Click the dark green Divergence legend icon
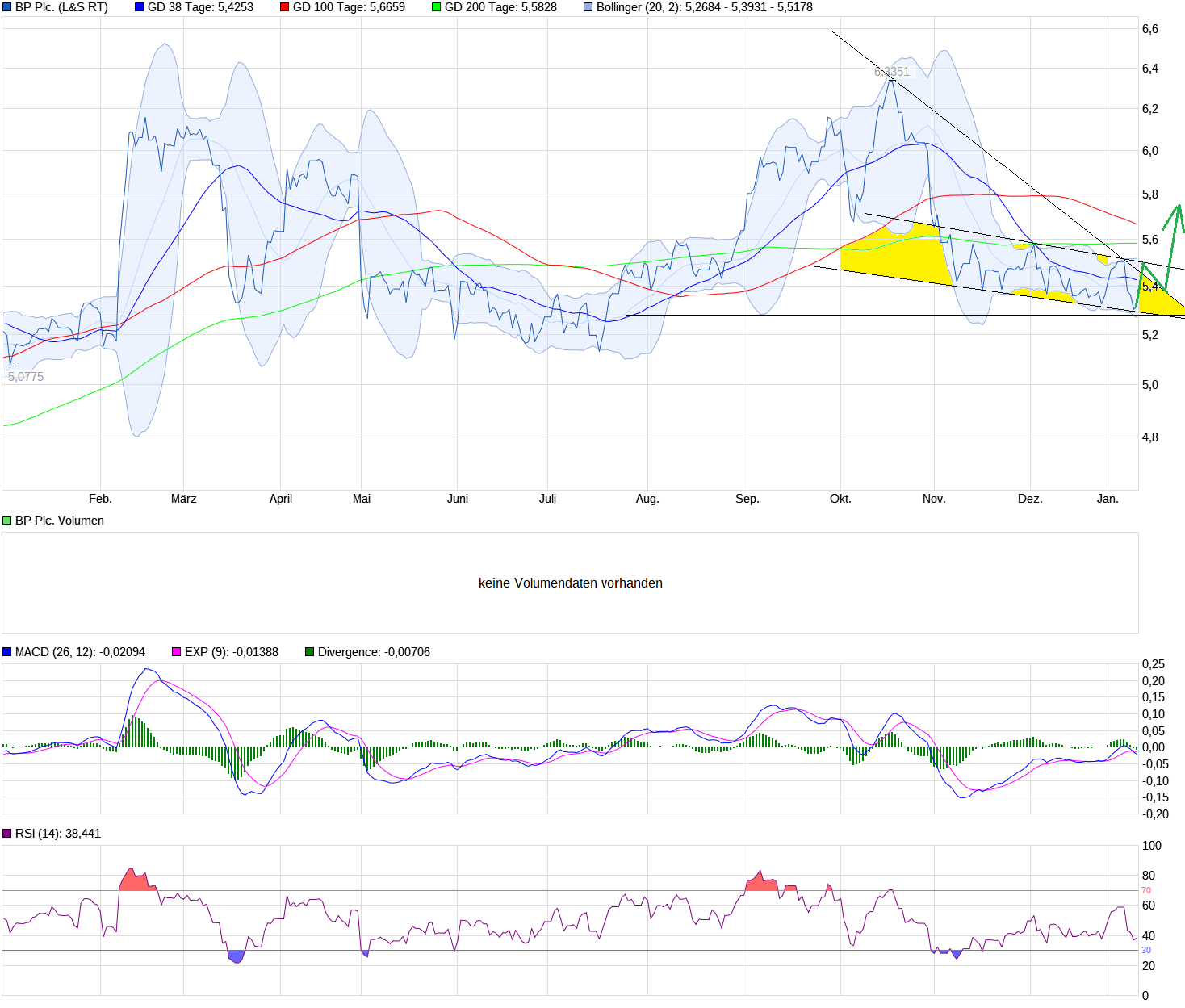The width and height of the screenshot is (1185, 1008). 310,651
